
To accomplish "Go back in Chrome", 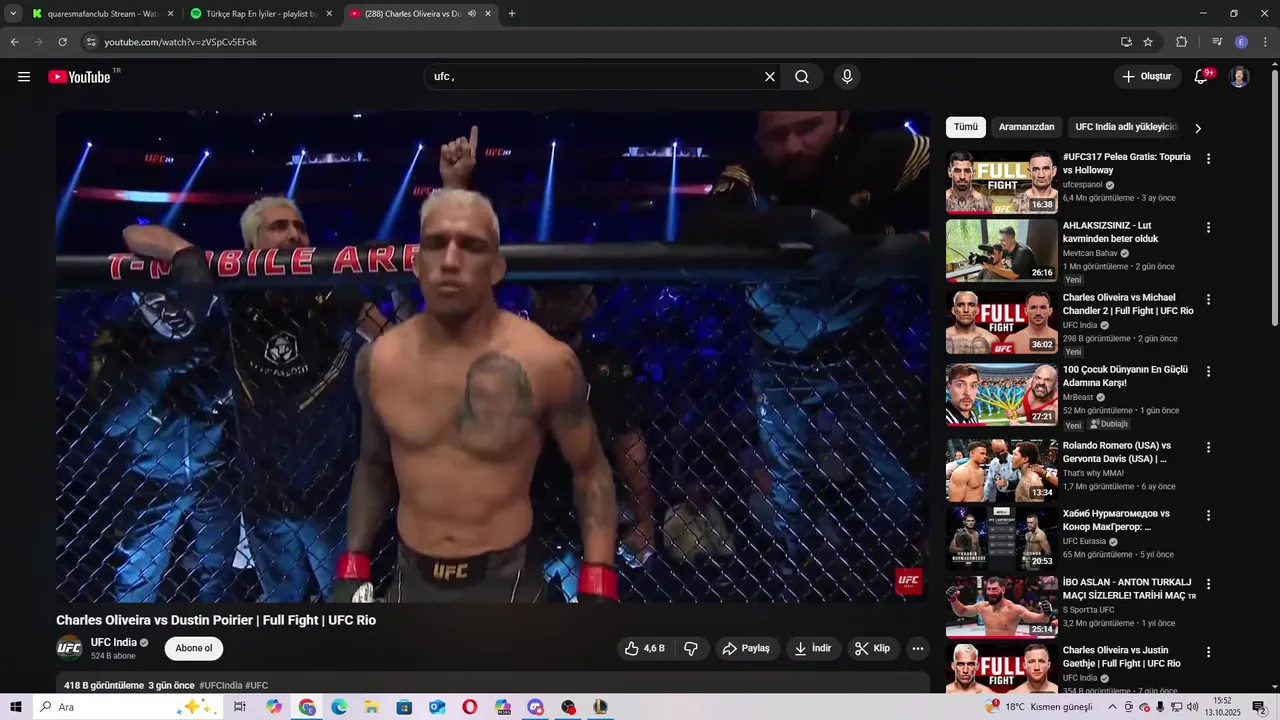I will [14, 42].
